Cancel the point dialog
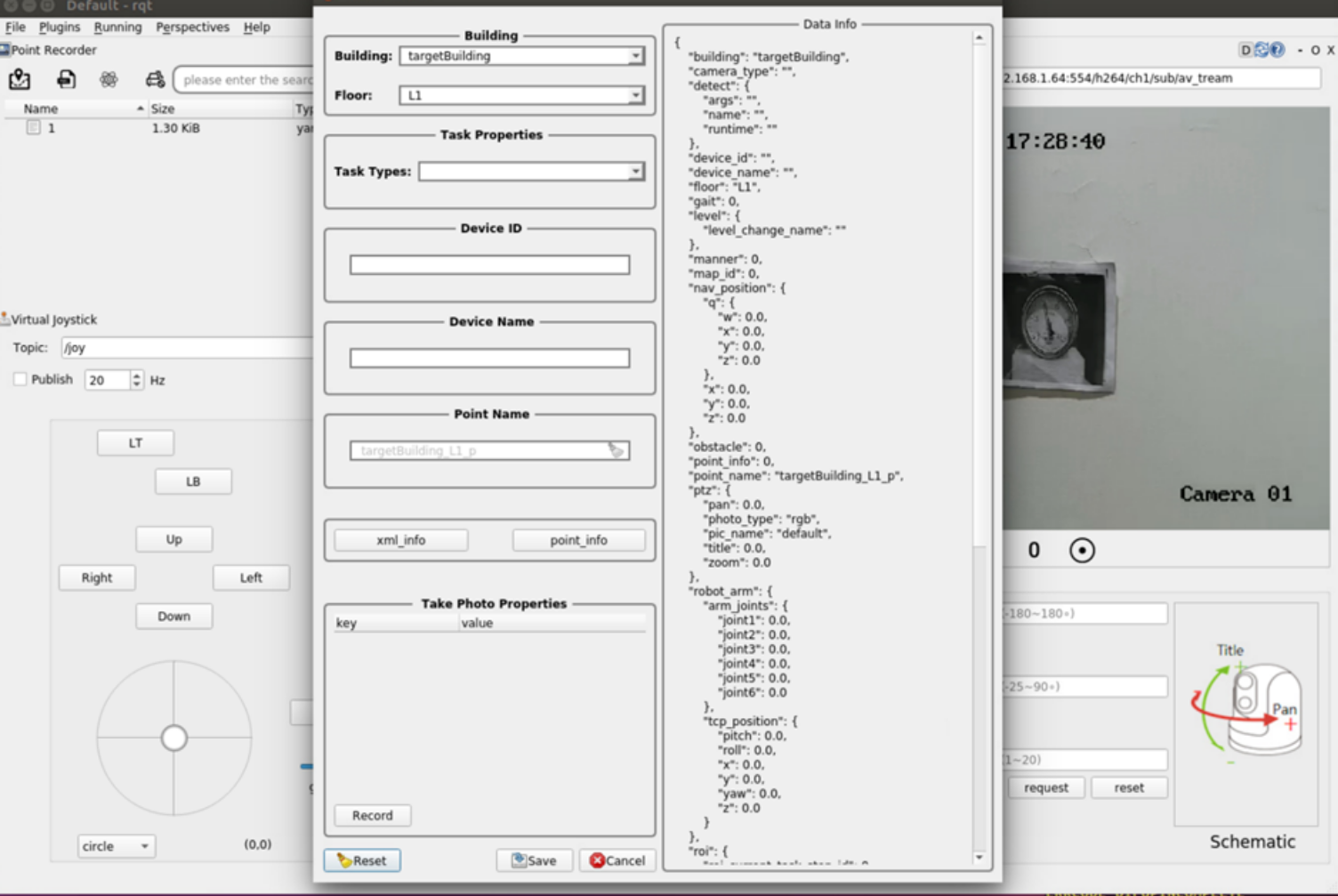Screen dimensions: 1338x896 coord(617,860)
